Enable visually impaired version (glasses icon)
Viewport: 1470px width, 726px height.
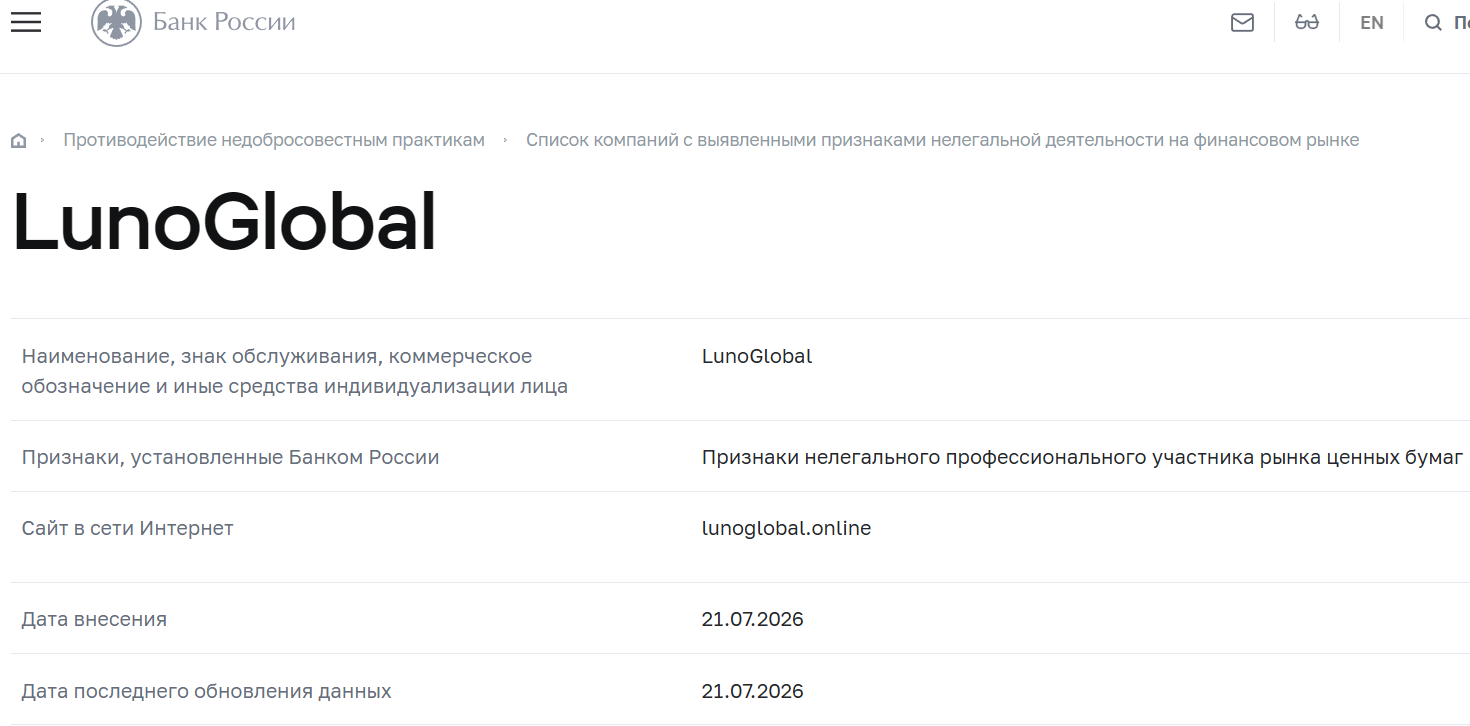pos(1307,22)
